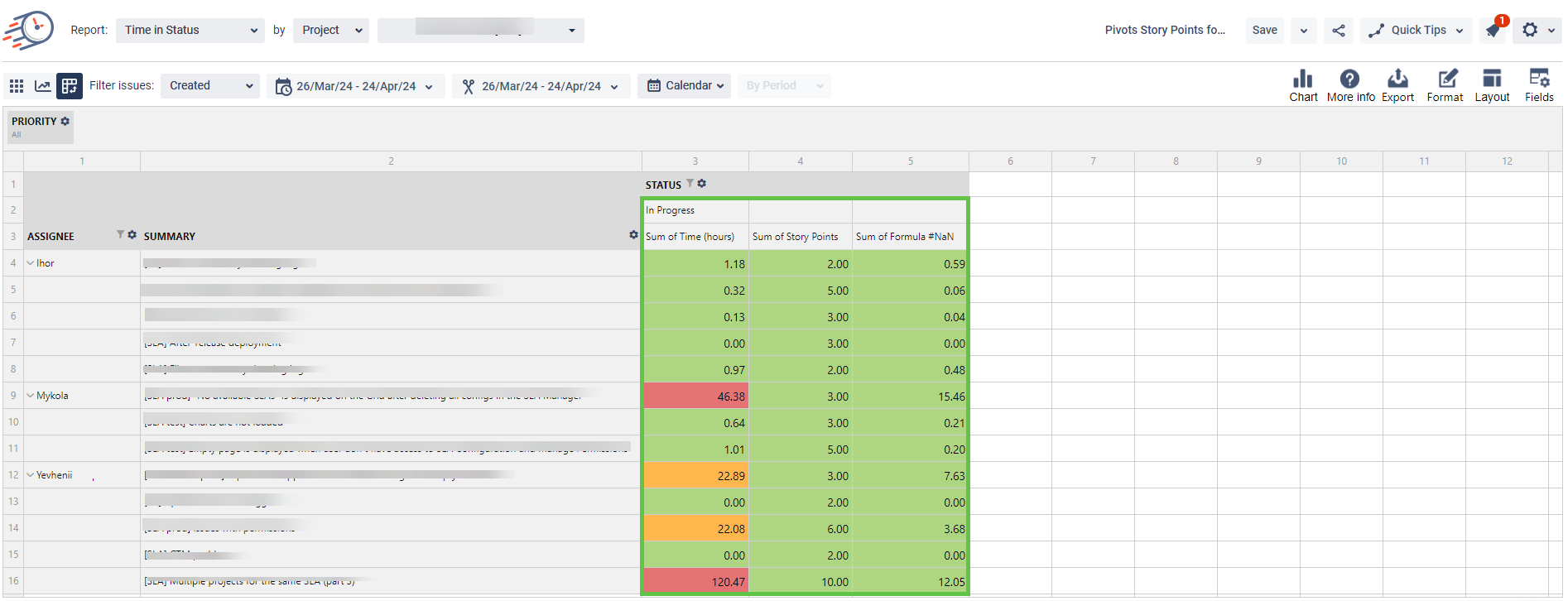Click the Save button
Viewport: 1568px width, 601px height.
click(x=1264, y=31)
